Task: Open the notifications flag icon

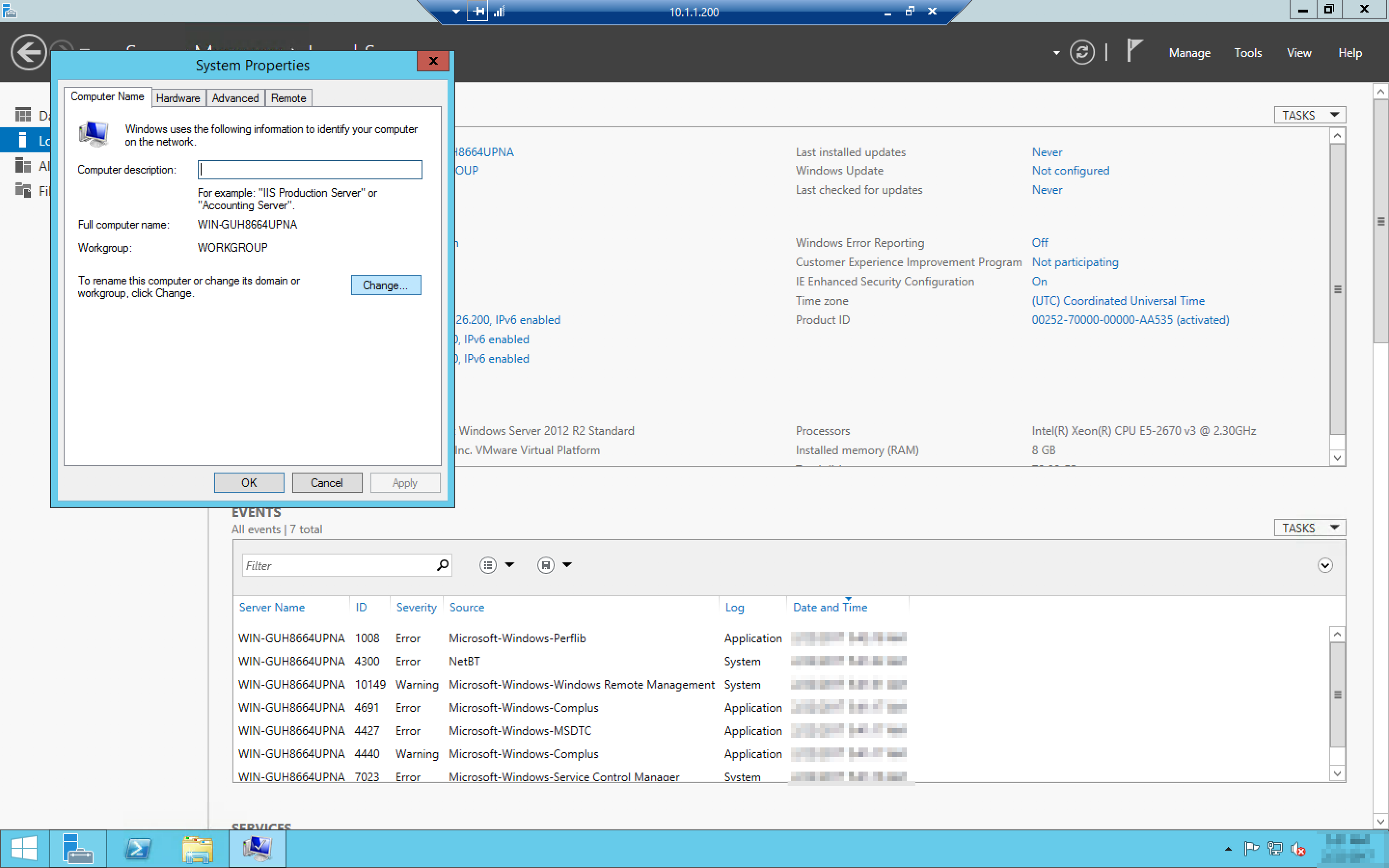Action: point(1134,52)
